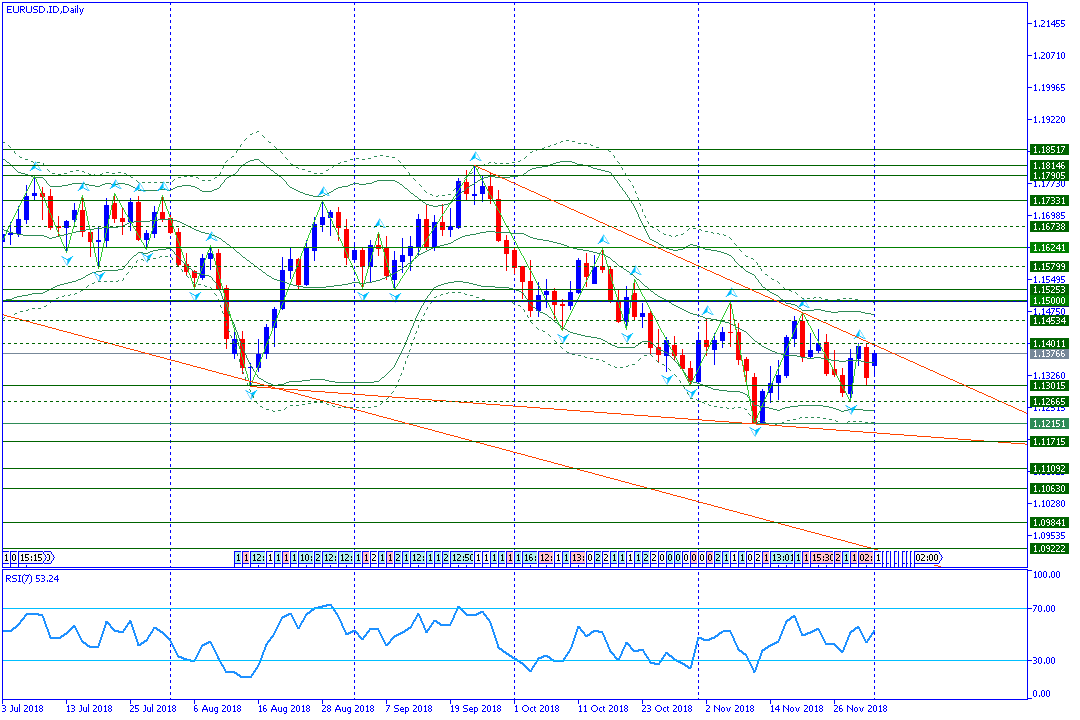Viewport: 1080px width, 720px height.
Task: Select the 1.12151 price level tag
Action: (x=1049, y=424)
